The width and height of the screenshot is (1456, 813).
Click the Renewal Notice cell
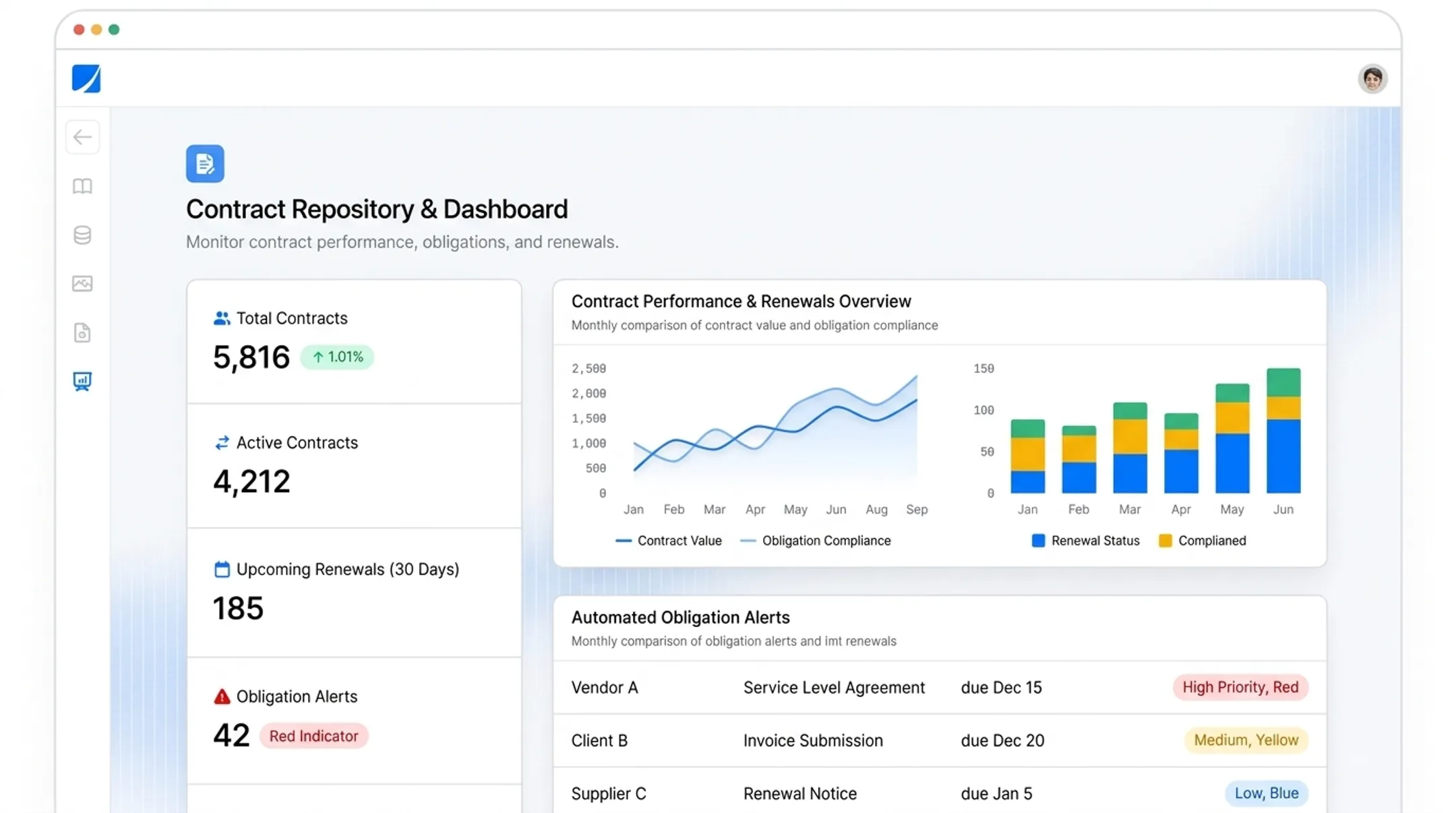[x=800, y=793]
